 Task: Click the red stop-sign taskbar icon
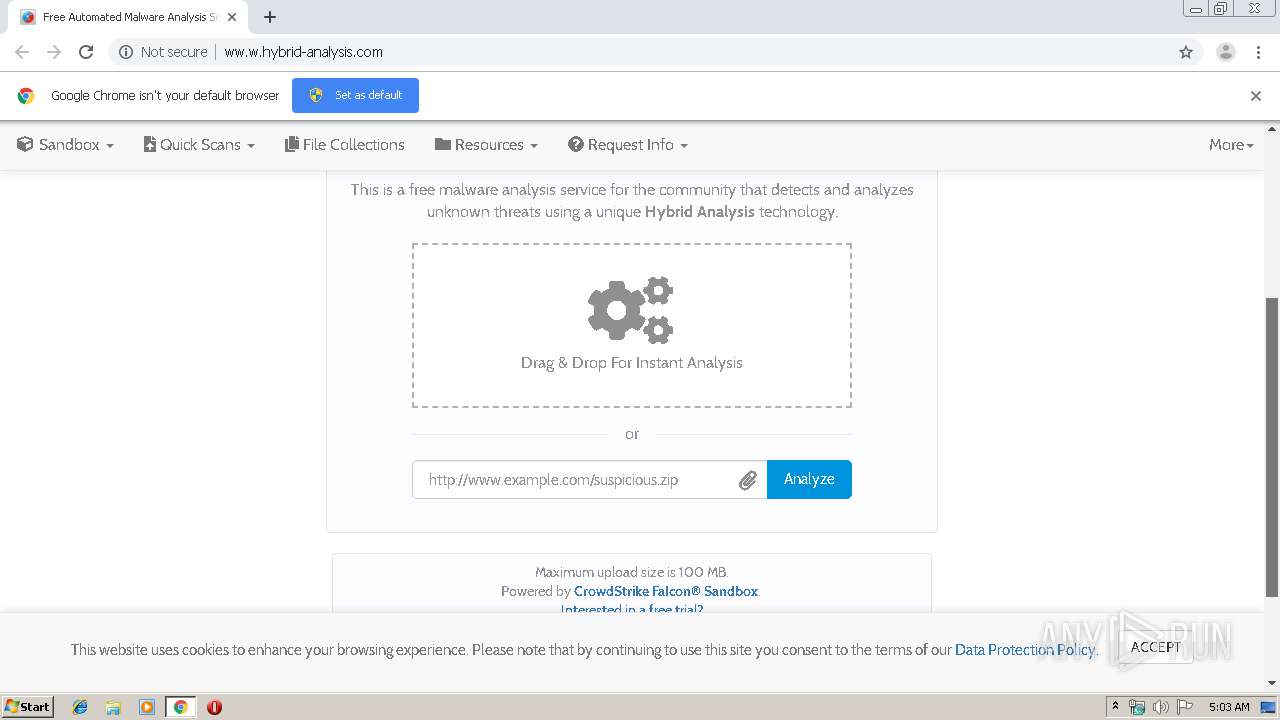click(214, 707)
